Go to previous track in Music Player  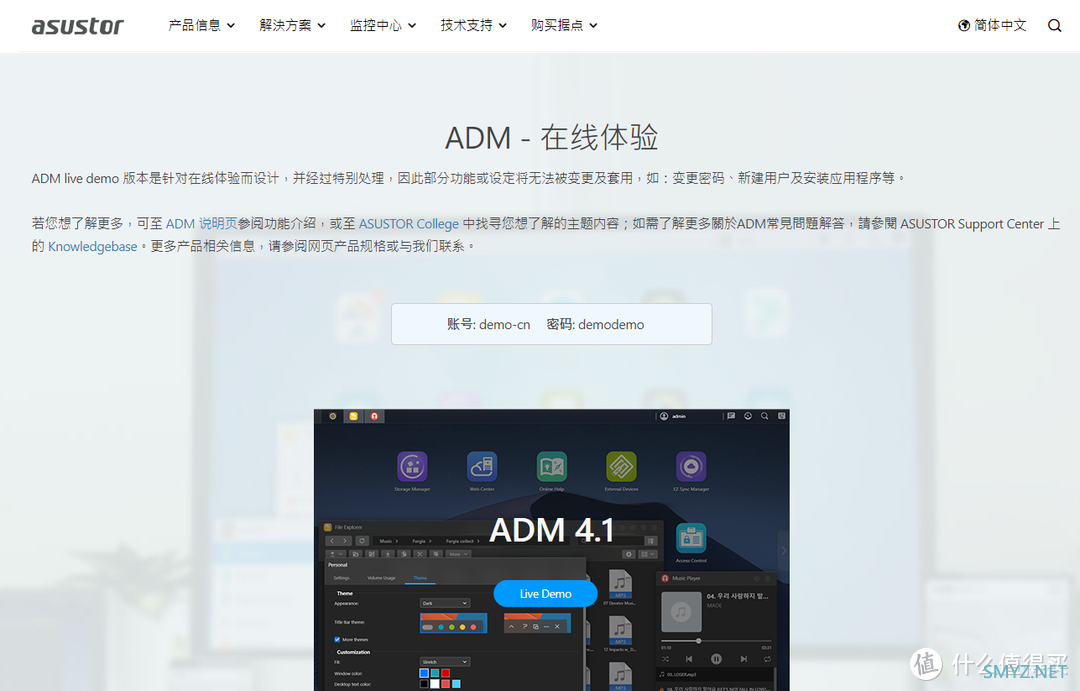click(689, 659)
